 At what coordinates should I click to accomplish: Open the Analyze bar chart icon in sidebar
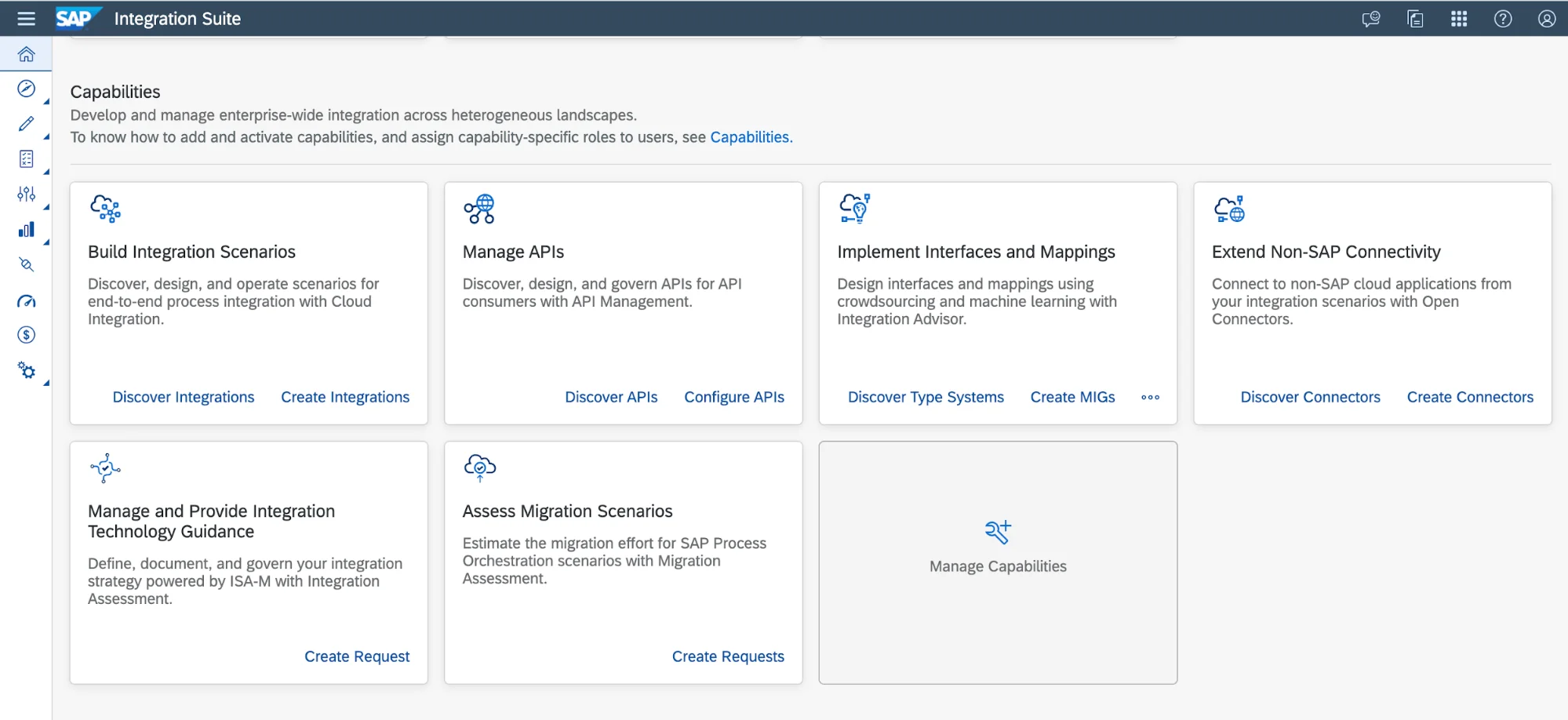pos(26,229)
